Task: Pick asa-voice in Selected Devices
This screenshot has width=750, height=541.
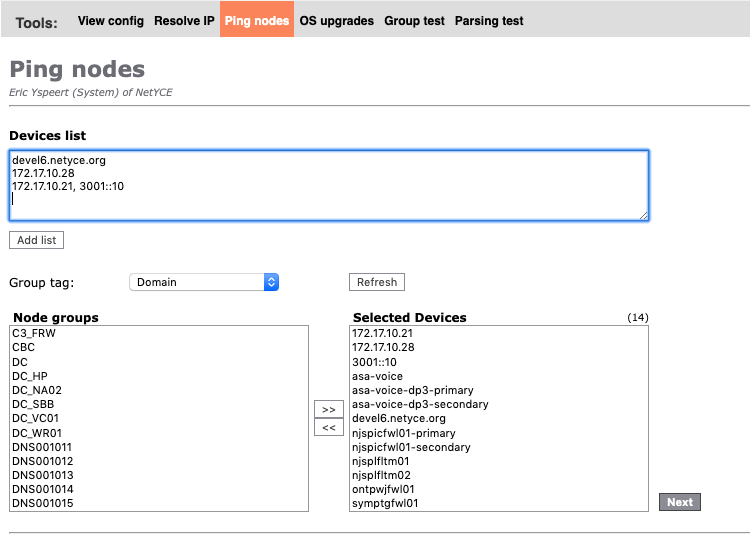Action: (377, 376)
